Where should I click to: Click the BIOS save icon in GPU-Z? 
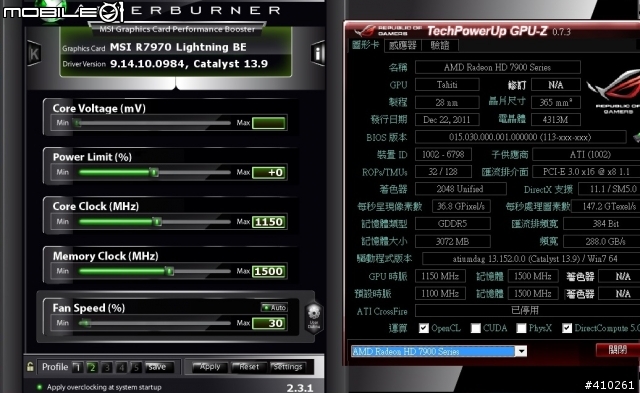[636, 138]
